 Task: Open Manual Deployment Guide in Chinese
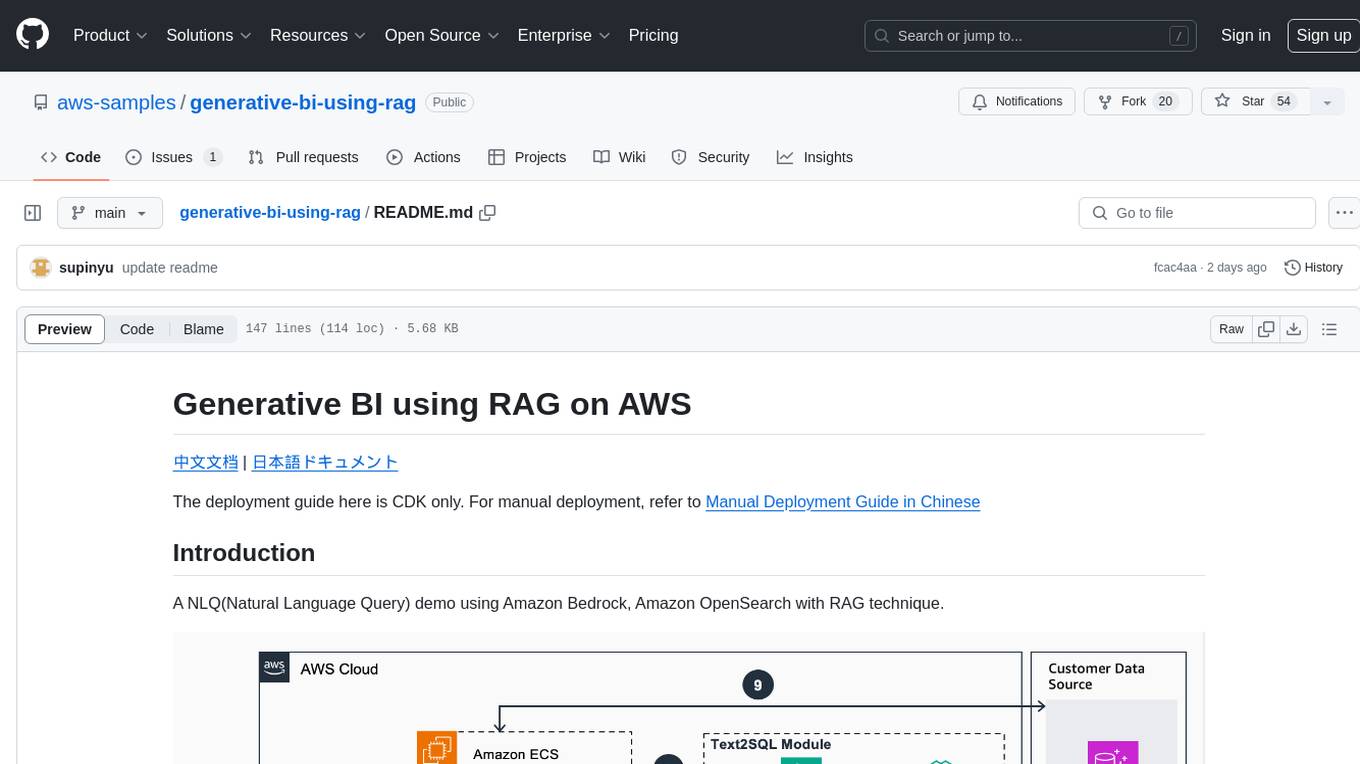tap(842, 502)
